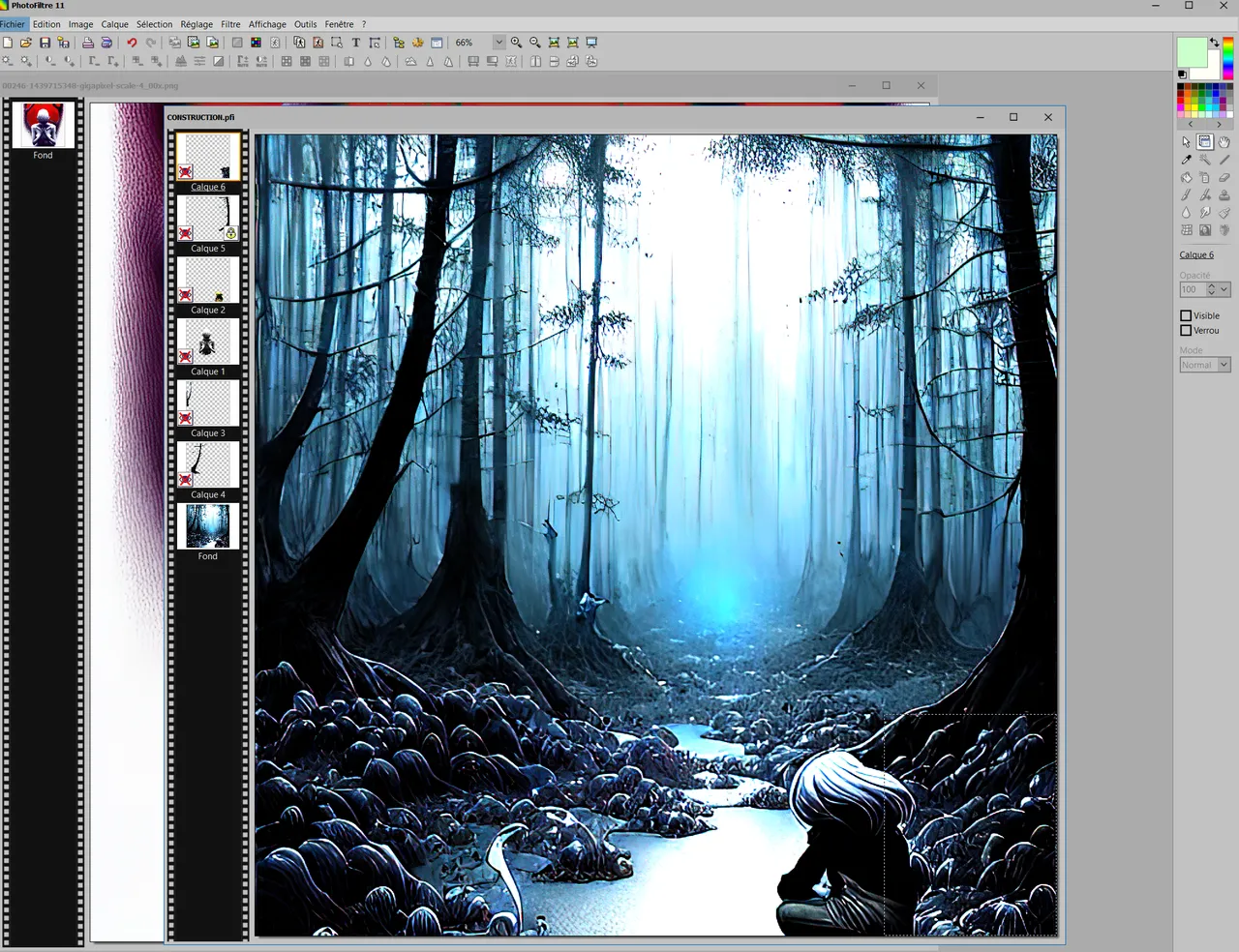
Task: Open the Calque menu
Action: pyautogui.click(x=114, y=24)
